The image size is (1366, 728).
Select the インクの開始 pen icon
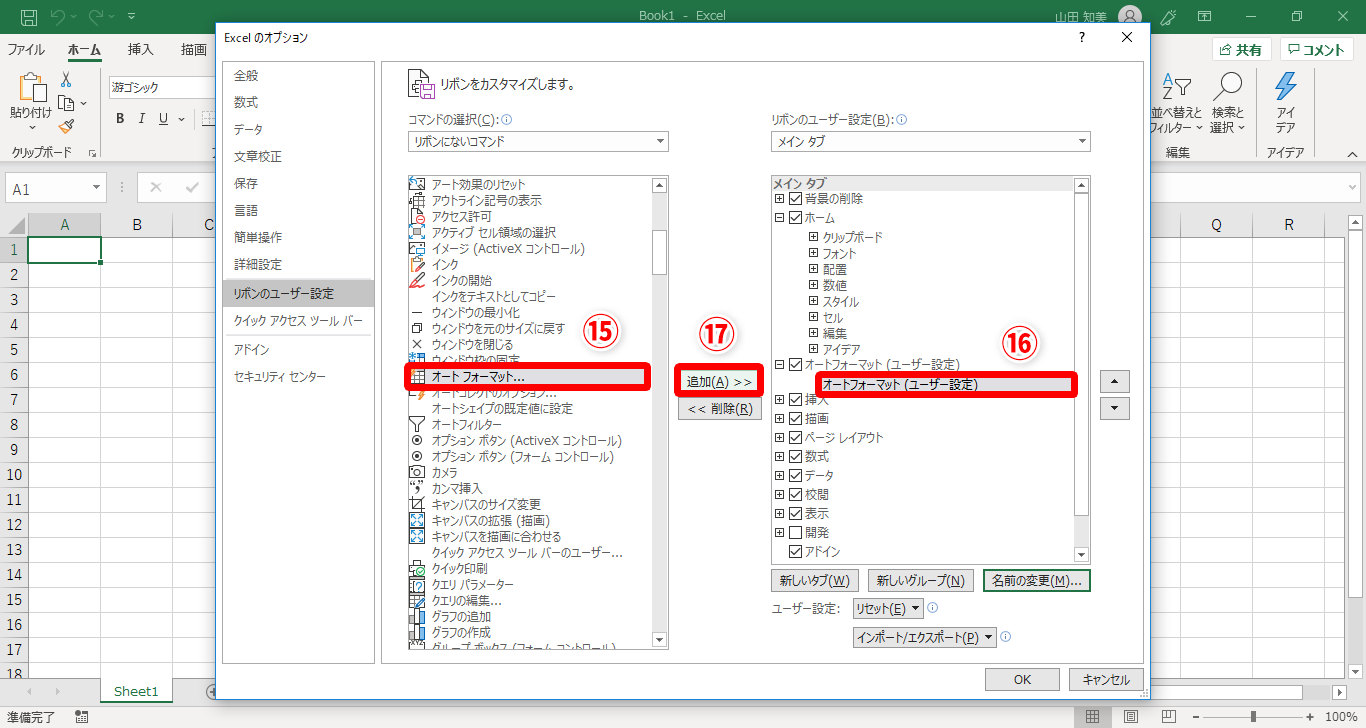(x=418, y=280)
